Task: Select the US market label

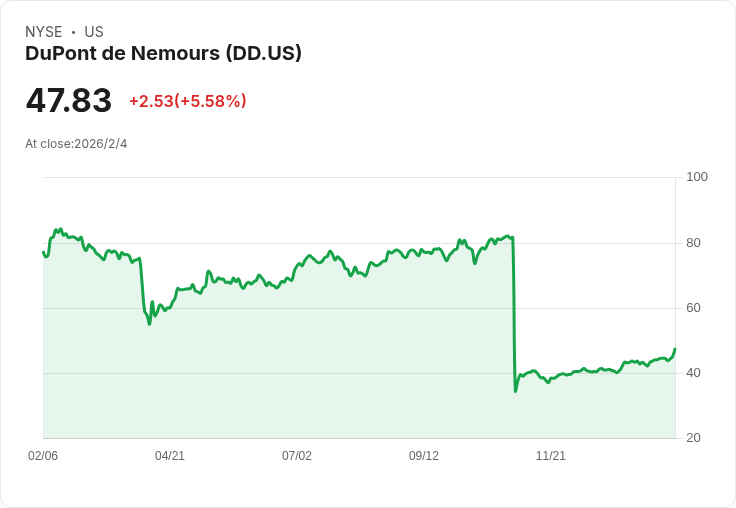Action: click(x=94, y=32)
